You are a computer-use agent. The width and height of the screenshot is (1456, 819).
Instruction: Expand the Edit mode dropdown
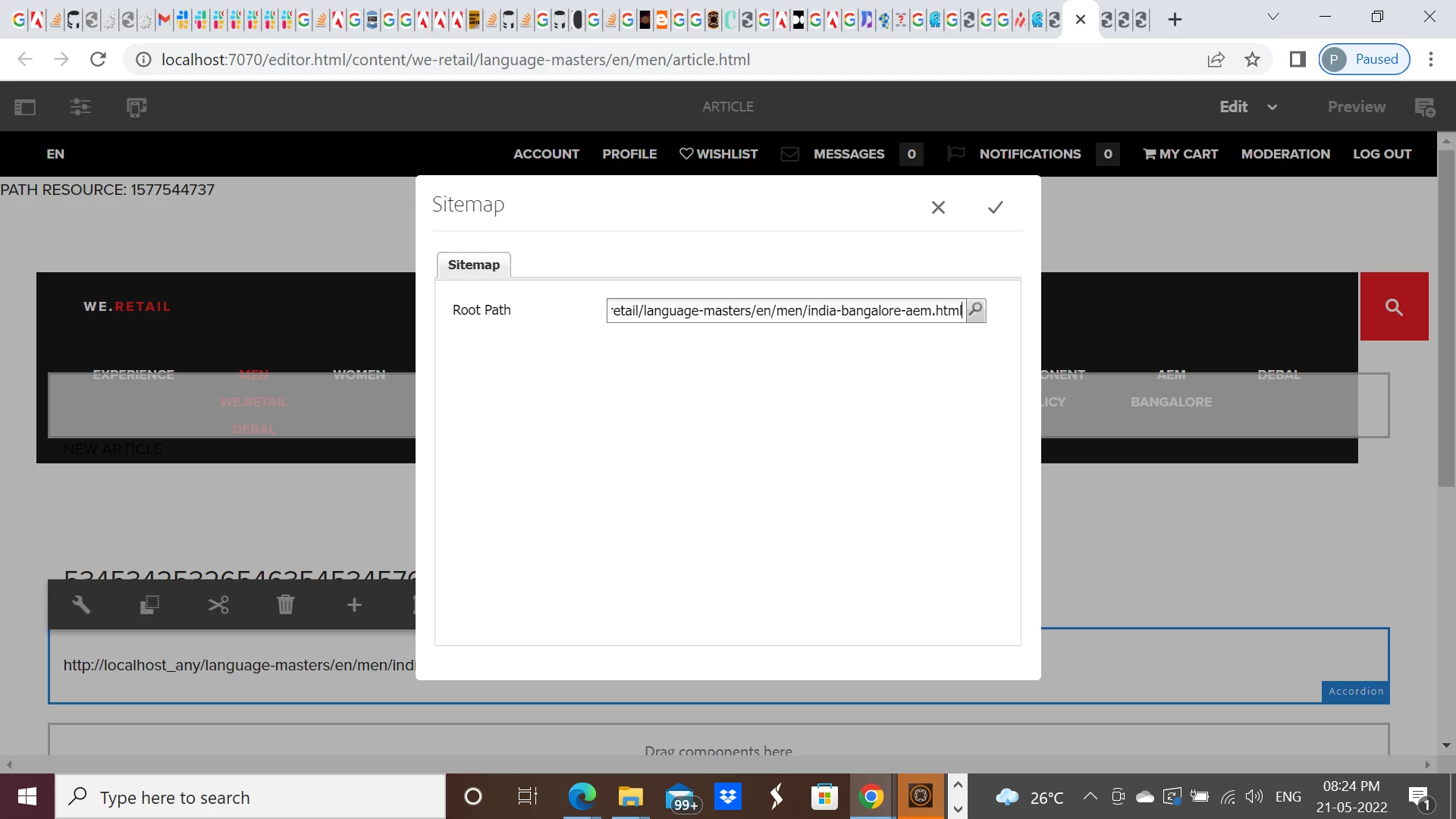tap(1272, 107)
